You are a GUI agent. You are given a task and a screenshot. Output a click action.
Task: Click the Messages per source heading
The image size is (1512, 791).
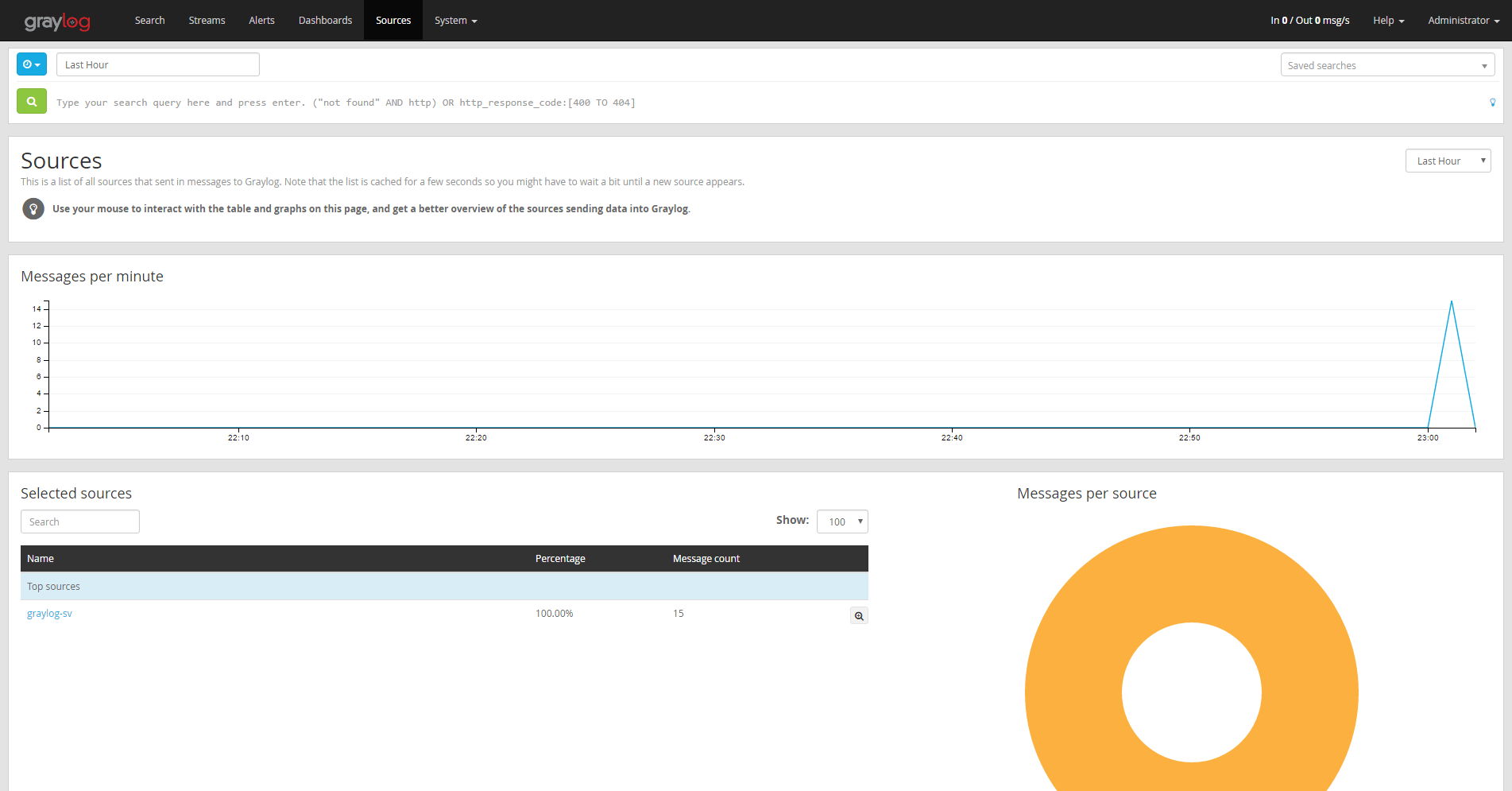[1087, 494]
